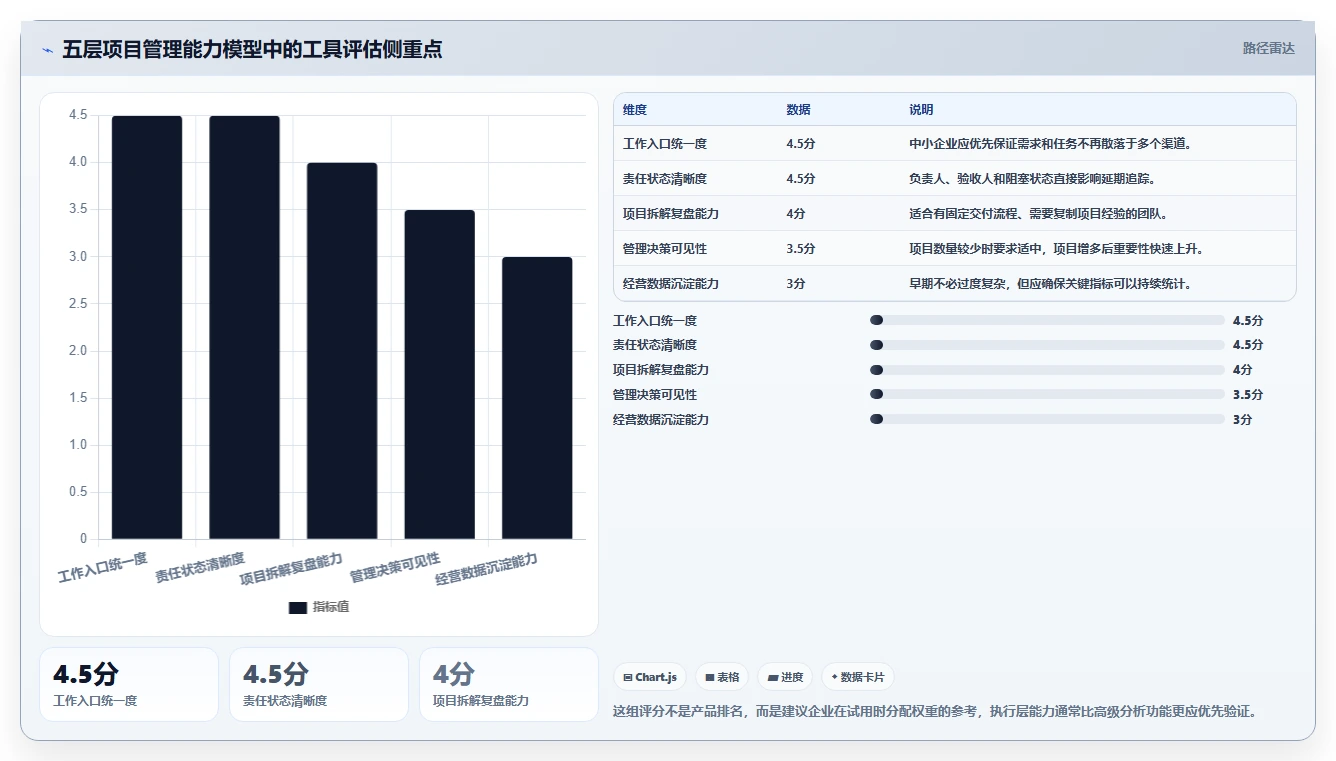Click the 2.5 y-axis label on the chart
1336x761 pixels.
[x=78, y=303]
